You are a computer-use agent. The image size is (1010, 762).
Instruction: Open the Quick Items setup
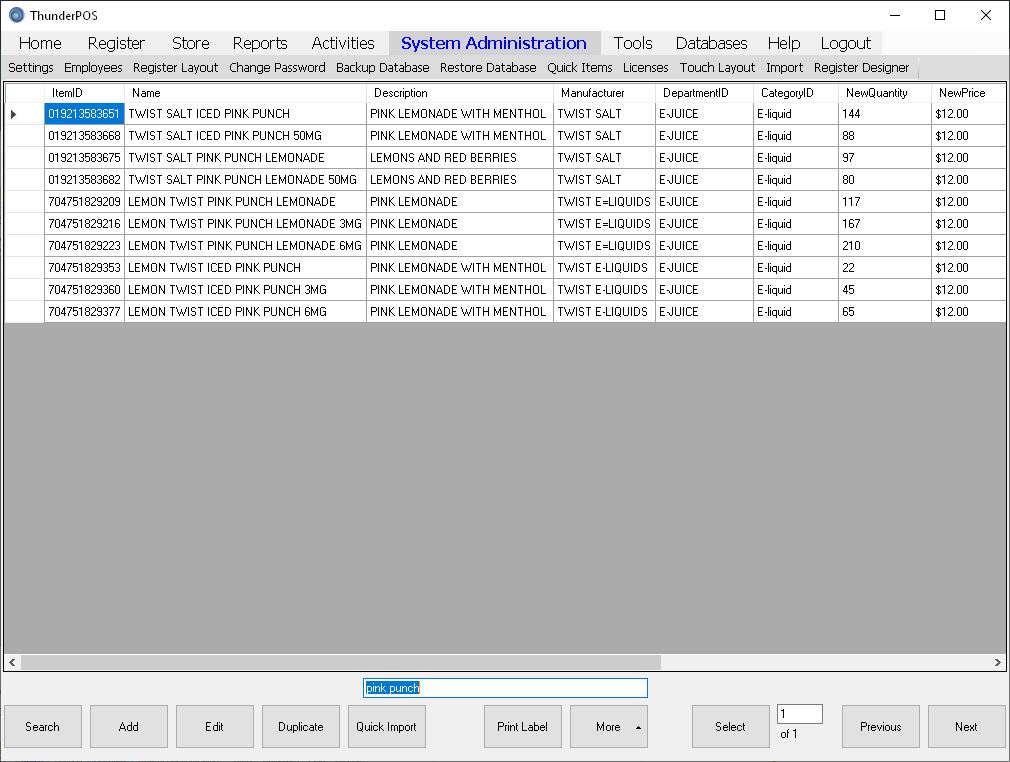point(580,67)
